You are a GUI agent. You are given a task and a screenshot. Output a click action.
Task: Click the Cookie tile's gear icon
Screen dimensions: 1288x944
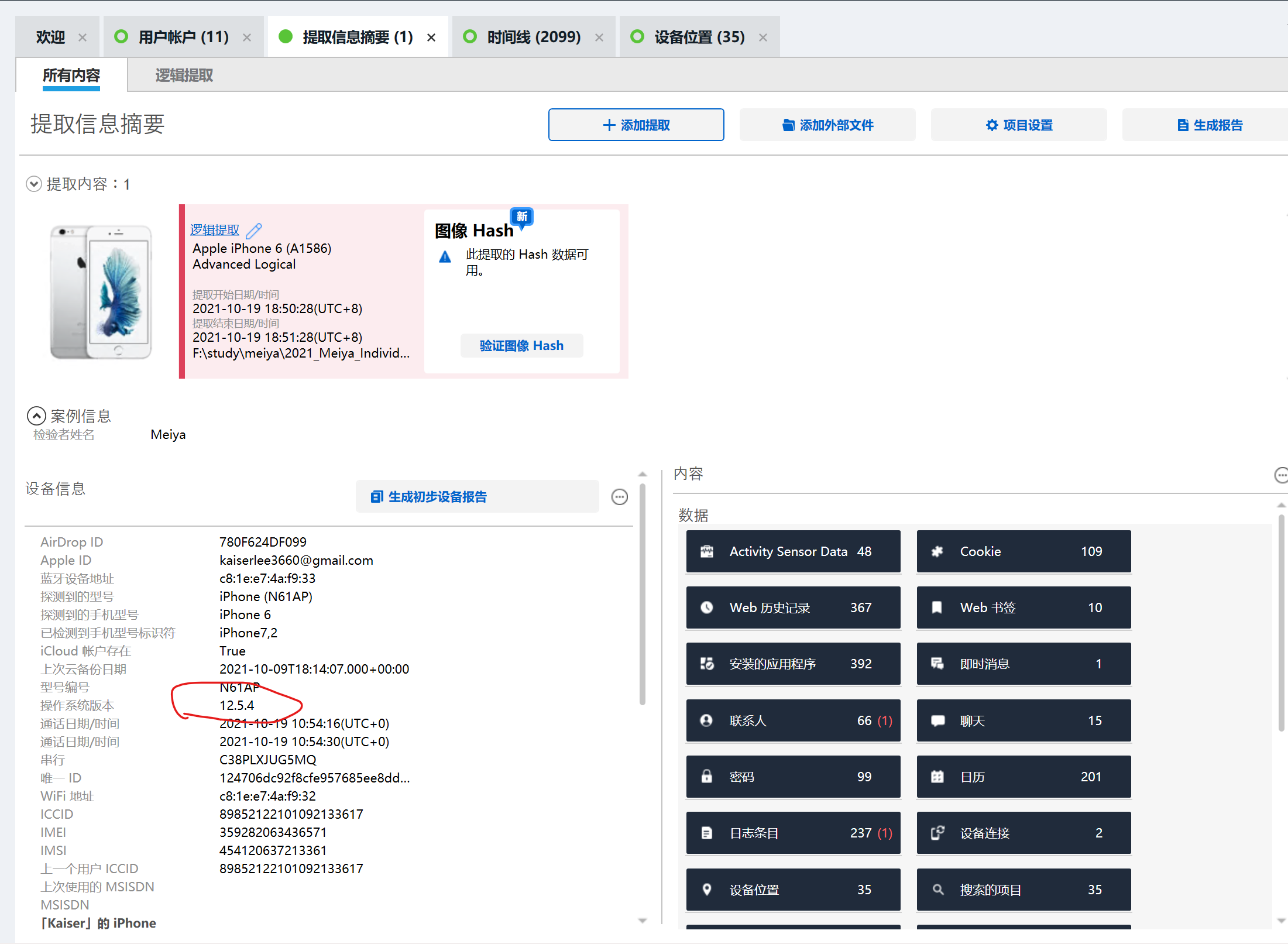click(937, 551)
